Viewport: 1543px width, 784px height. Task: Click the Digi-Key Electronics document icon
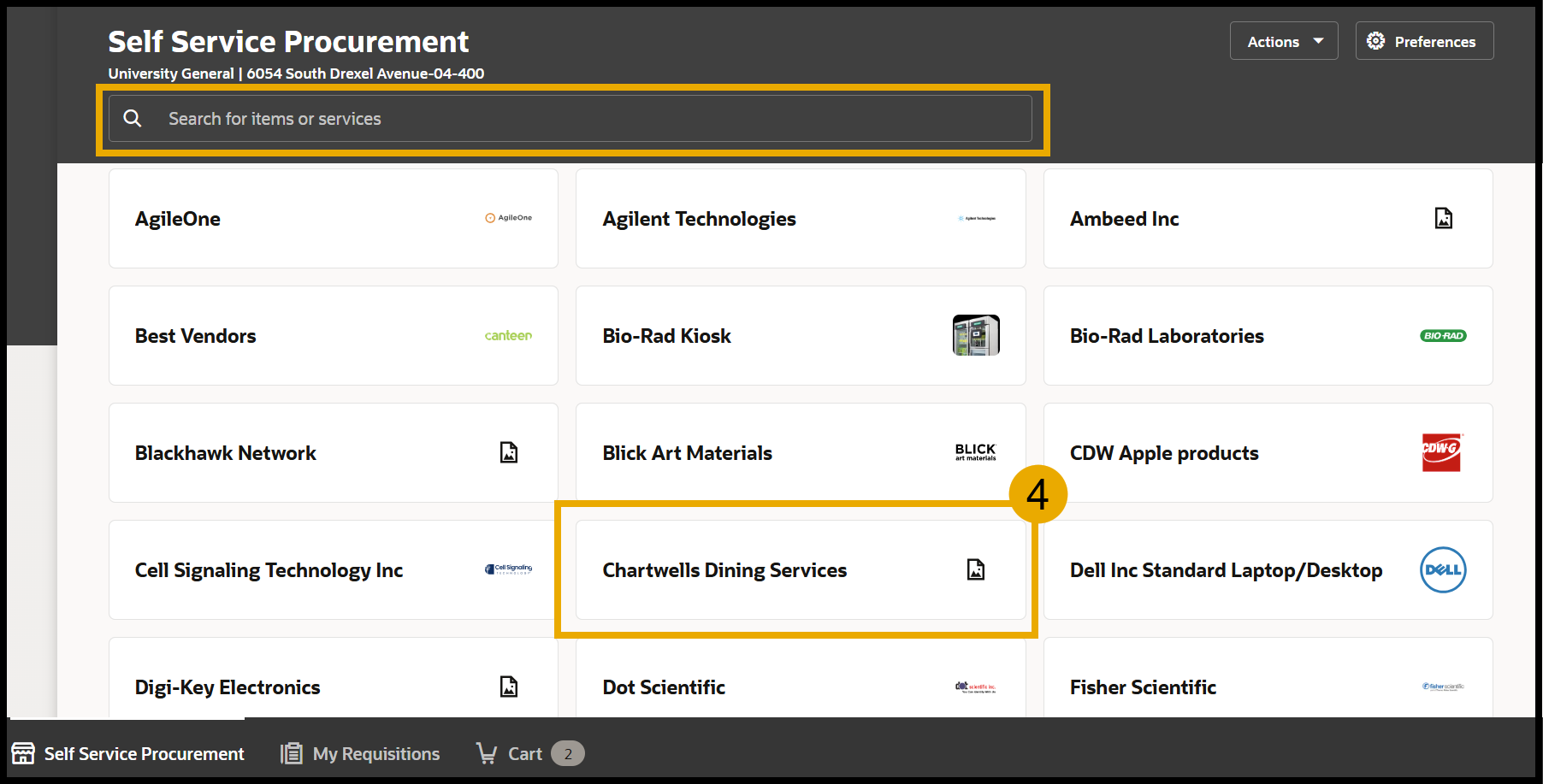[x=509, y=687]
